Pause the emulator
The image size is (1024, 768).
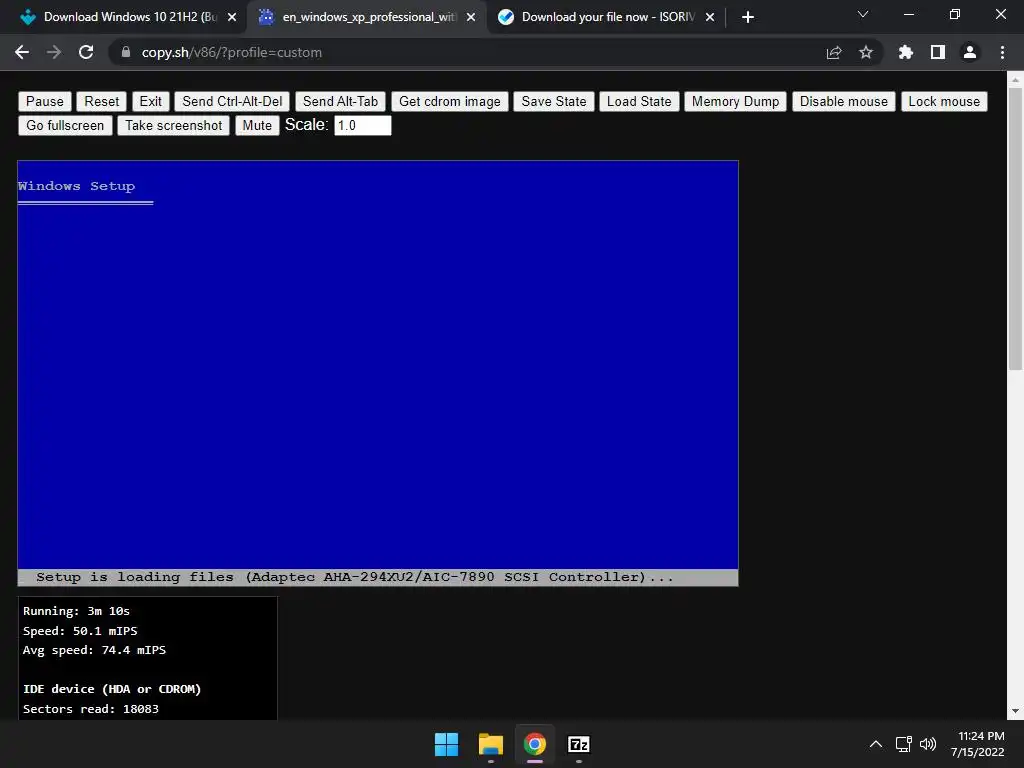pyautogui.click(x=45, y=101)
